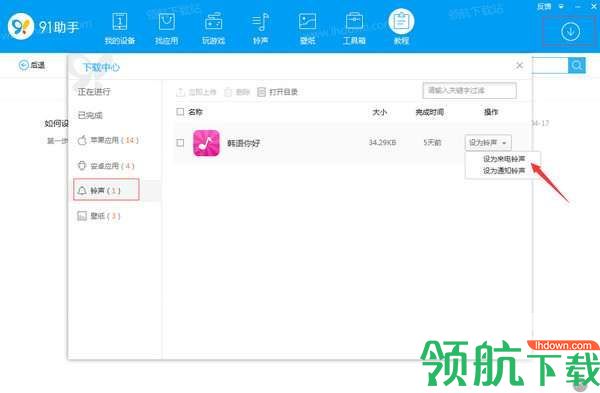Screen dimensions: 600x393
Task: Choose 设为来电铃声 option
Action: point(504,159)
